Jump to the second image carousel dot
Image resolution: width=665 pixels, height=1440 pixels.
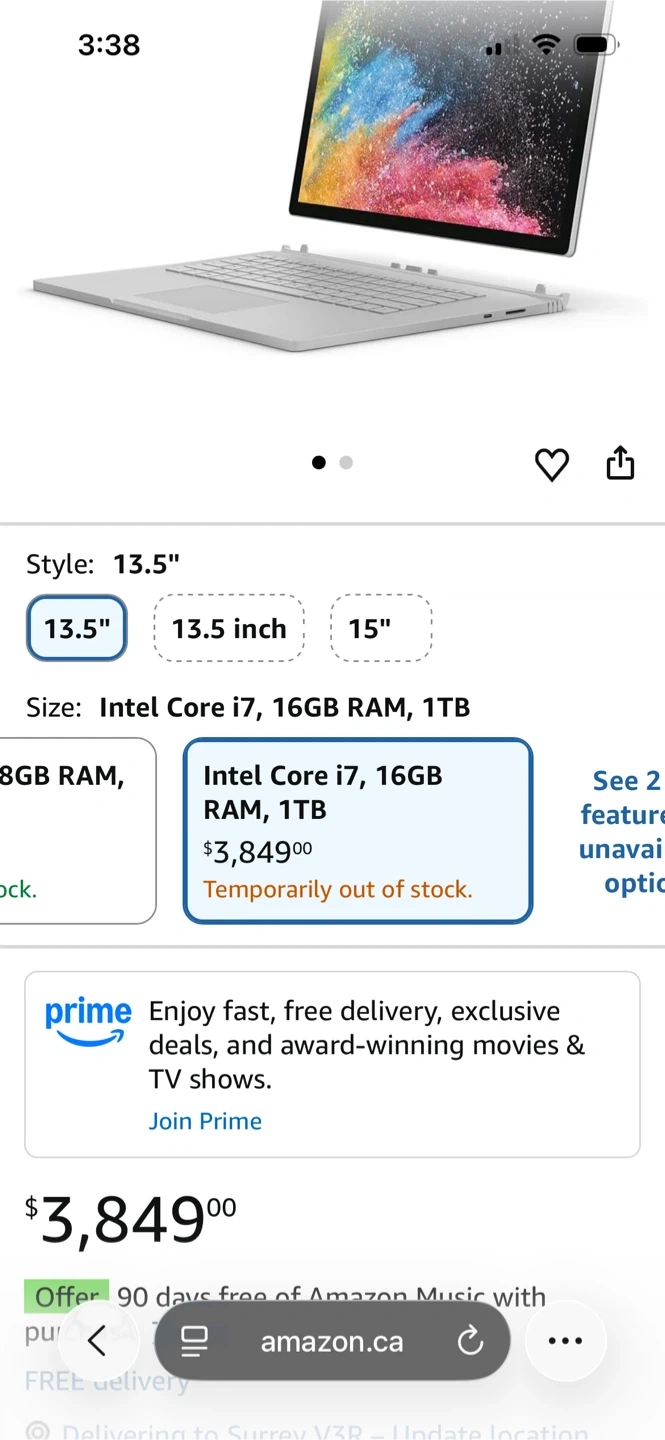click(346, 462)
